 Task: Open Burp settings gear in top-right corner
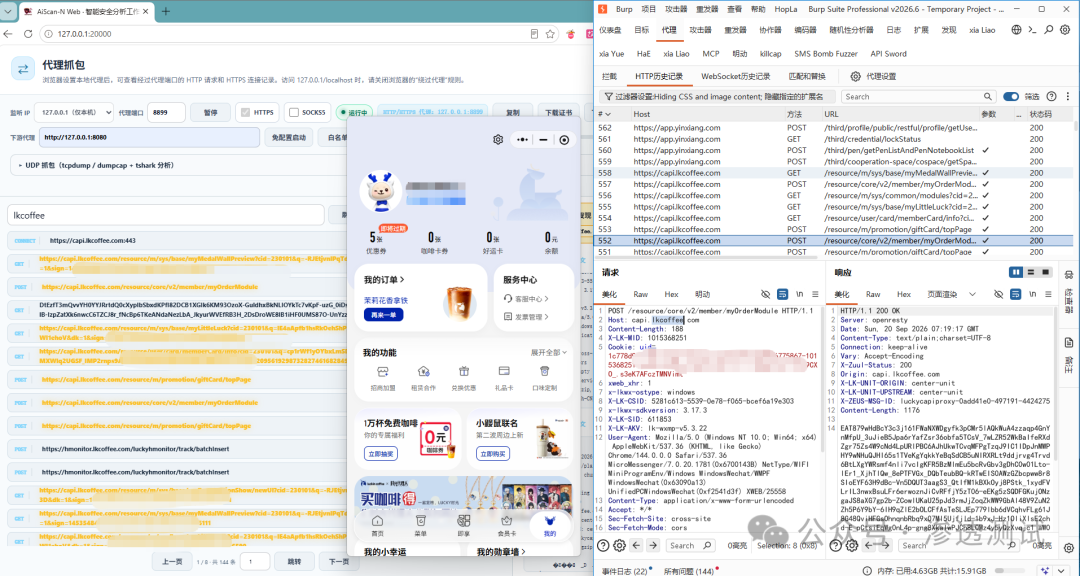(x=1063, y=30)
